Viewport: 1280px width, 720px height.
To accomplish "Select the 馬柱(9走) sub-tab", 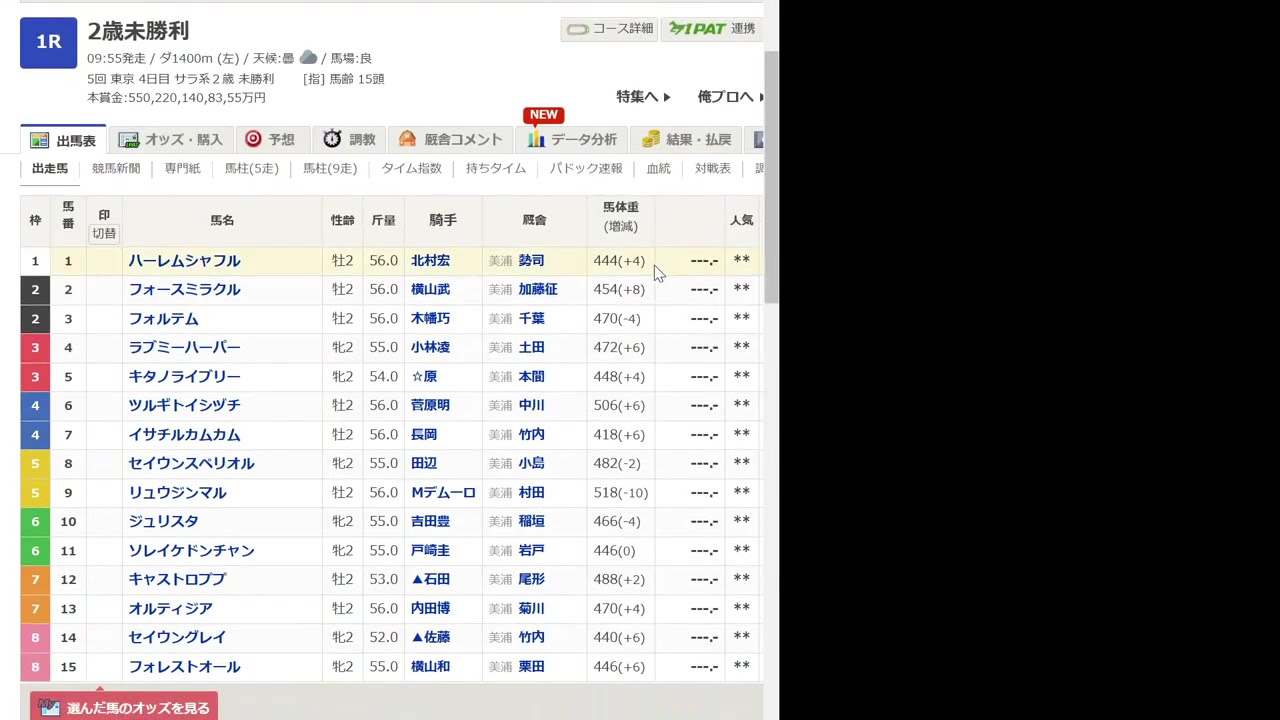I will click(330, 168).
